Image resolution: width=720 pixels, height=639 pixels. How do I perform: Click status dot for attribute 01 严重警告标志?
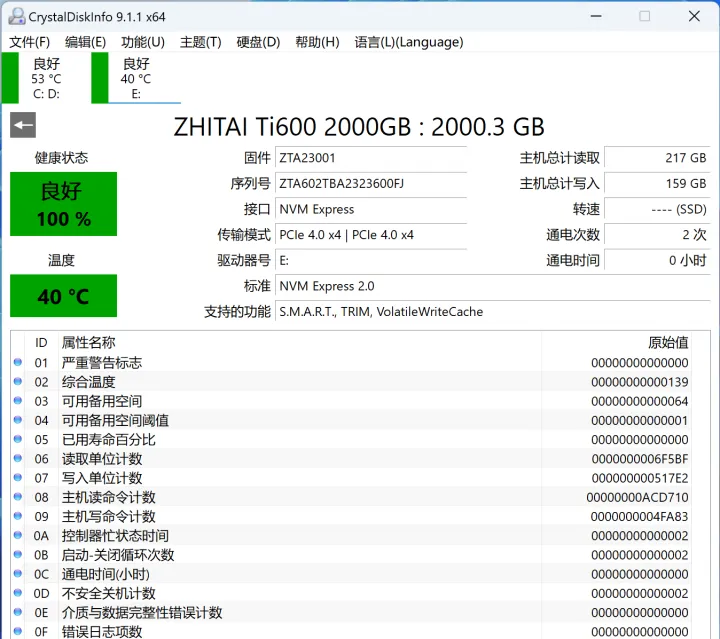18,363
